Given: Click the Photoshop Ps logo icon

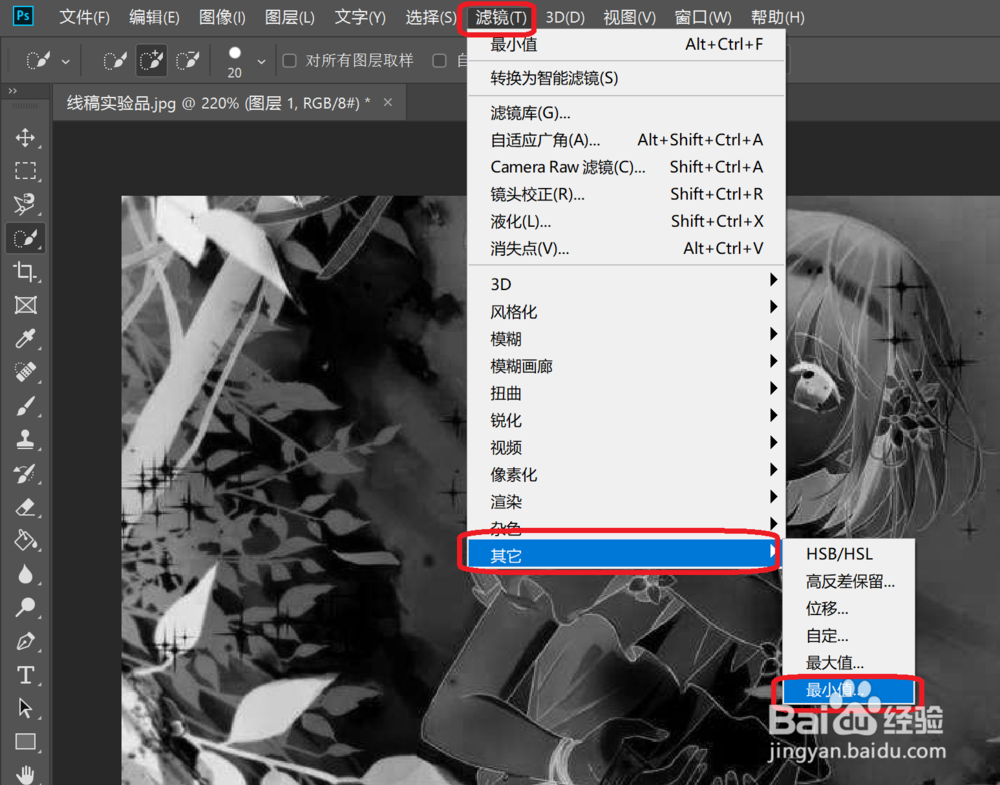Looking at the screenshot, I should (x=23, y=16).
